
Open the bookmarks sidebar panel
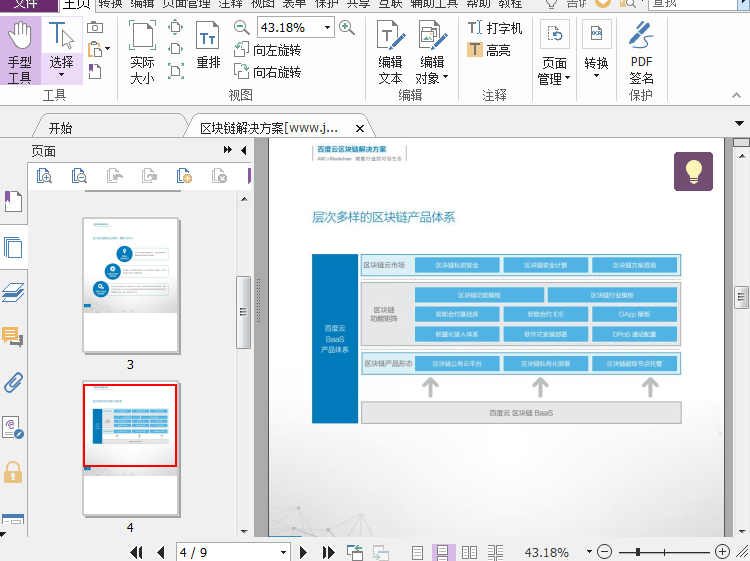(x=13, y=201)
